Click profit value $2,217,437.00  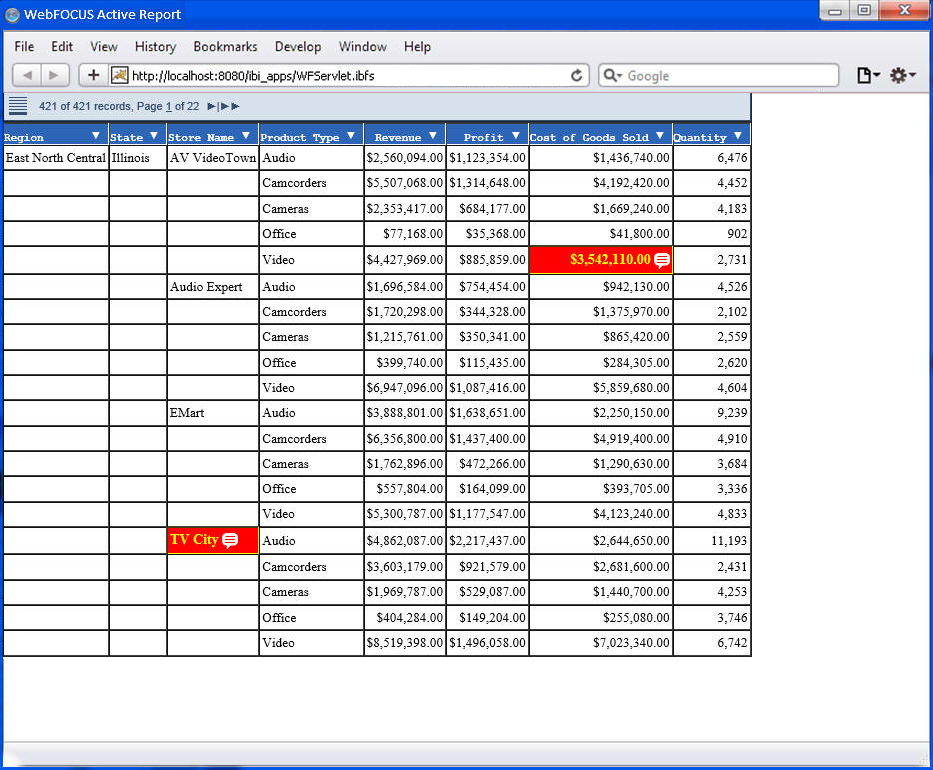pyautogui.click(x=487, y=541)
